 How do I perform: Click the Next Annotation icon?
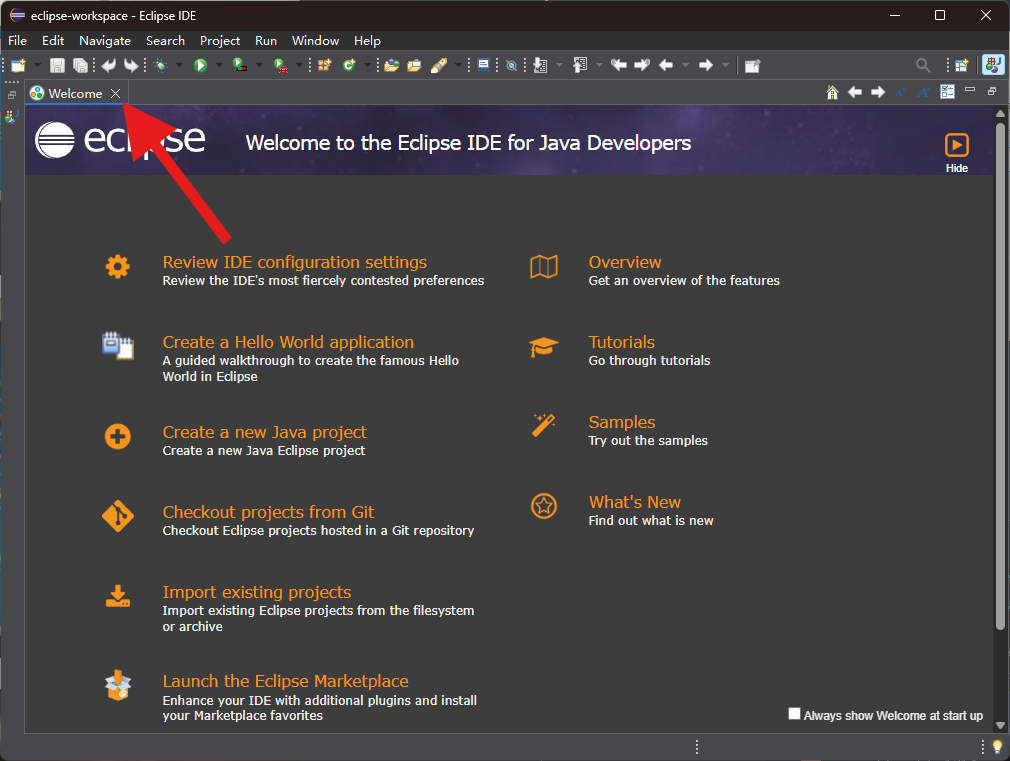point(540,65)
